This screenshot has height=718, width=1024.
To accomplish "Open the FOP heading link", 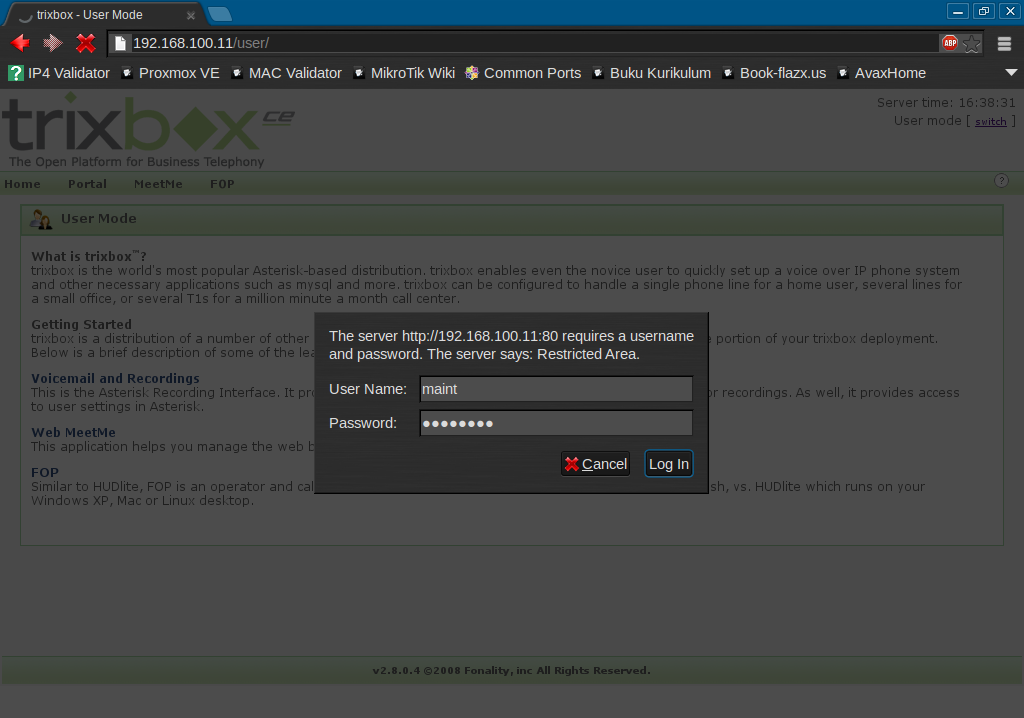I will click(45, 472).
